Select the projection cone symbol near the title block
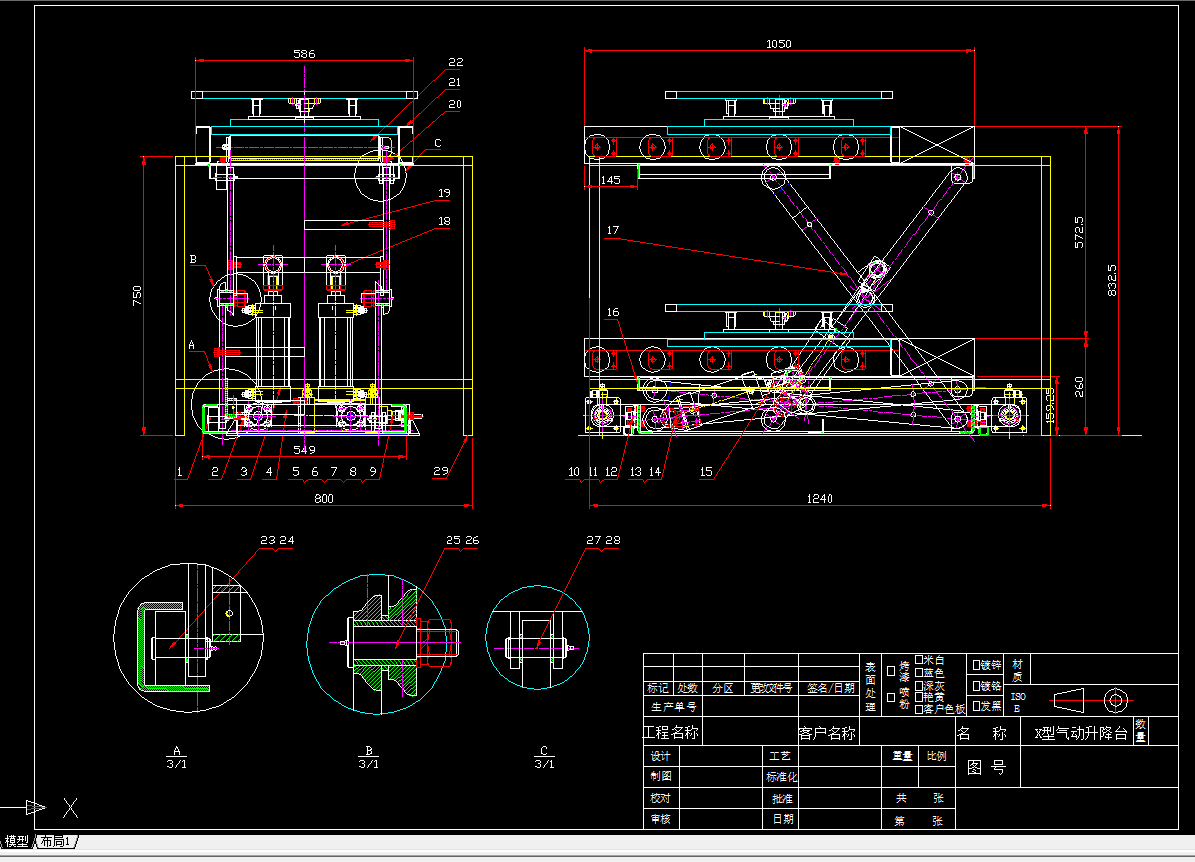This screenshot has width=1195, height=862. (x=1069, y=700)
